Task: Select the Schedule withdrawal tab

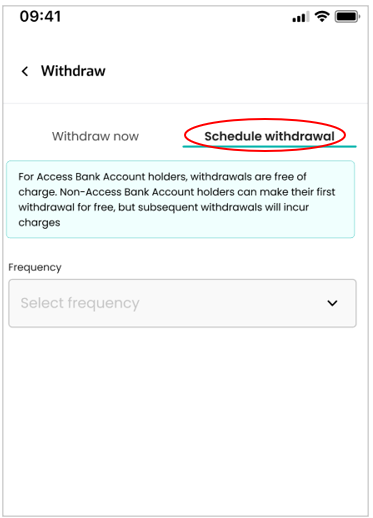Action: click(x=269, y=136)
